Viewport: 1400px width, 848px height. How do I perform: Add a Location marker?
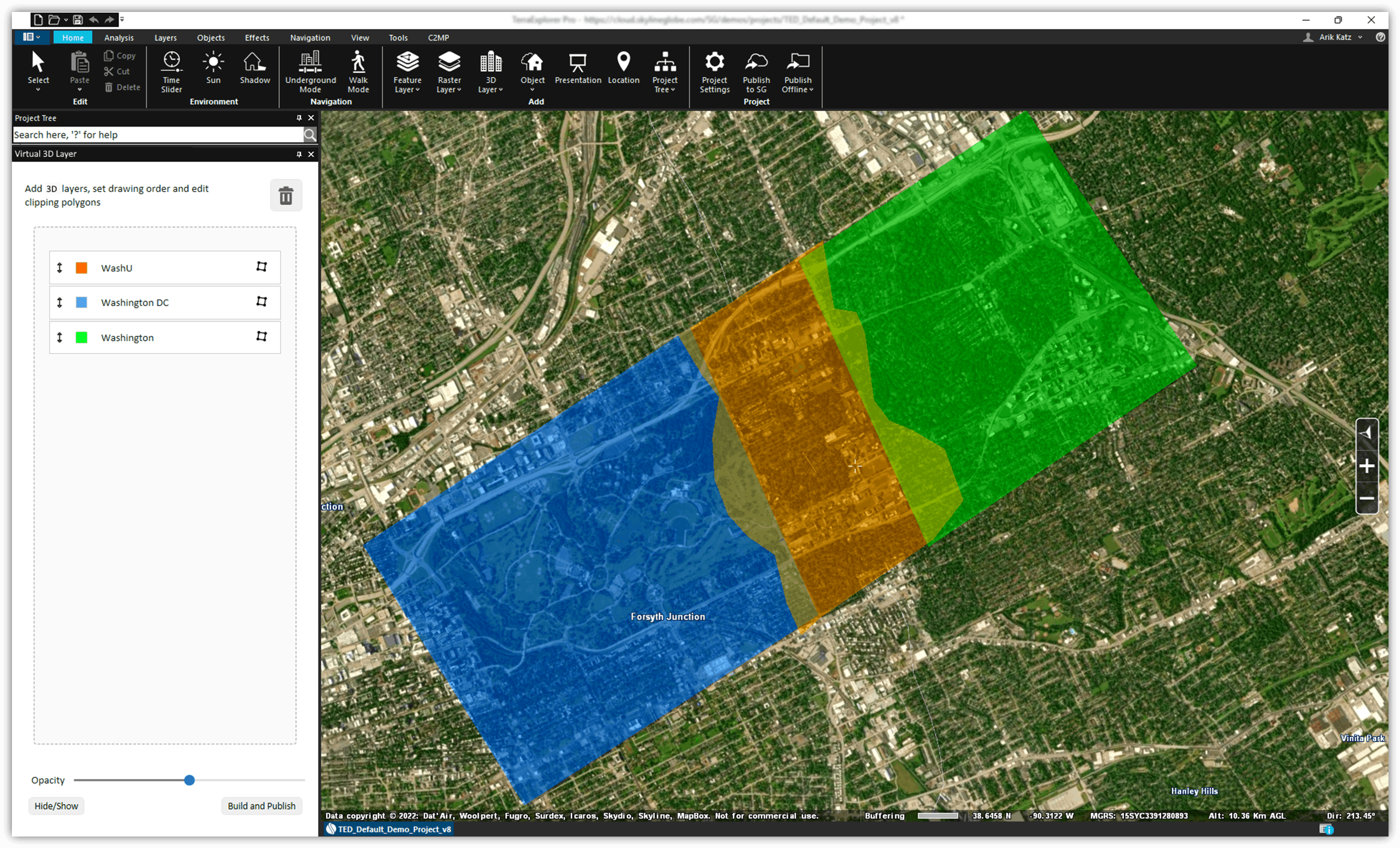point(623,67)
